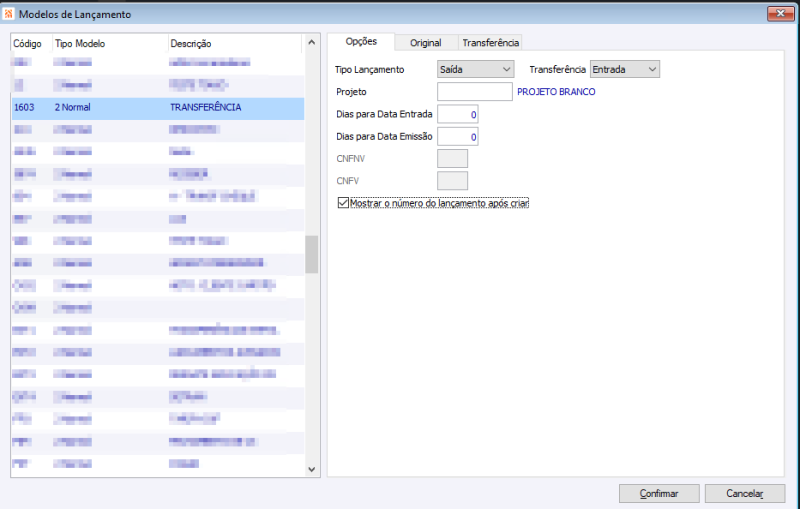Click the Projeto input field
The image size is (800, 509).
coord(474,92)
